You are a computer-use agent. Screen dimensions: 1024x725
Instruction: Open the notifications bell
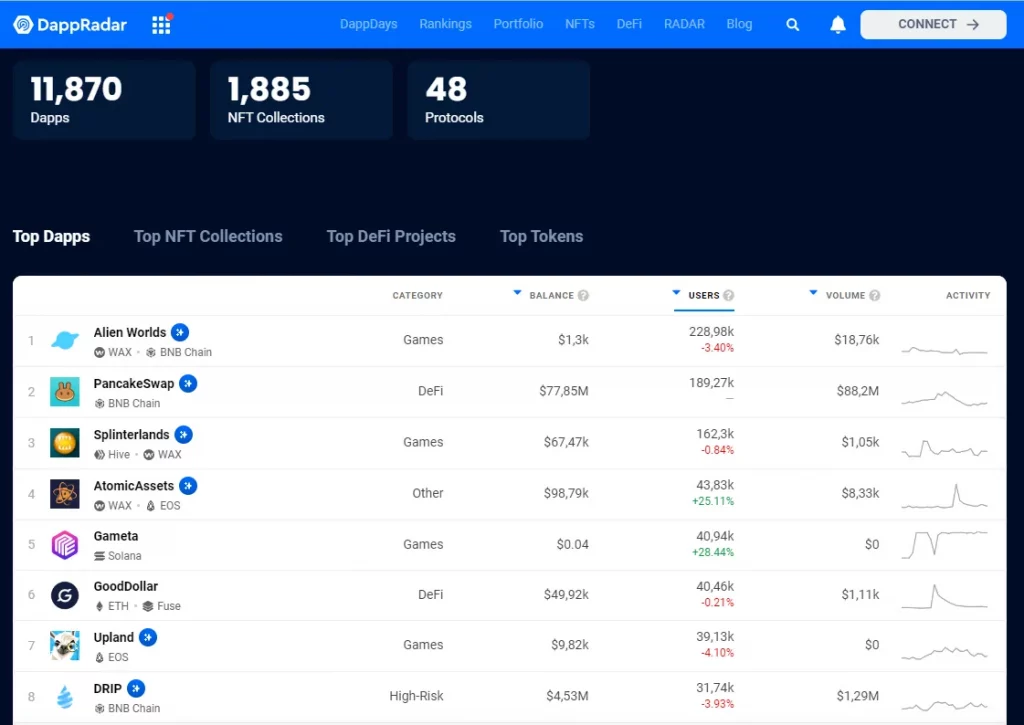coord(838,25)
